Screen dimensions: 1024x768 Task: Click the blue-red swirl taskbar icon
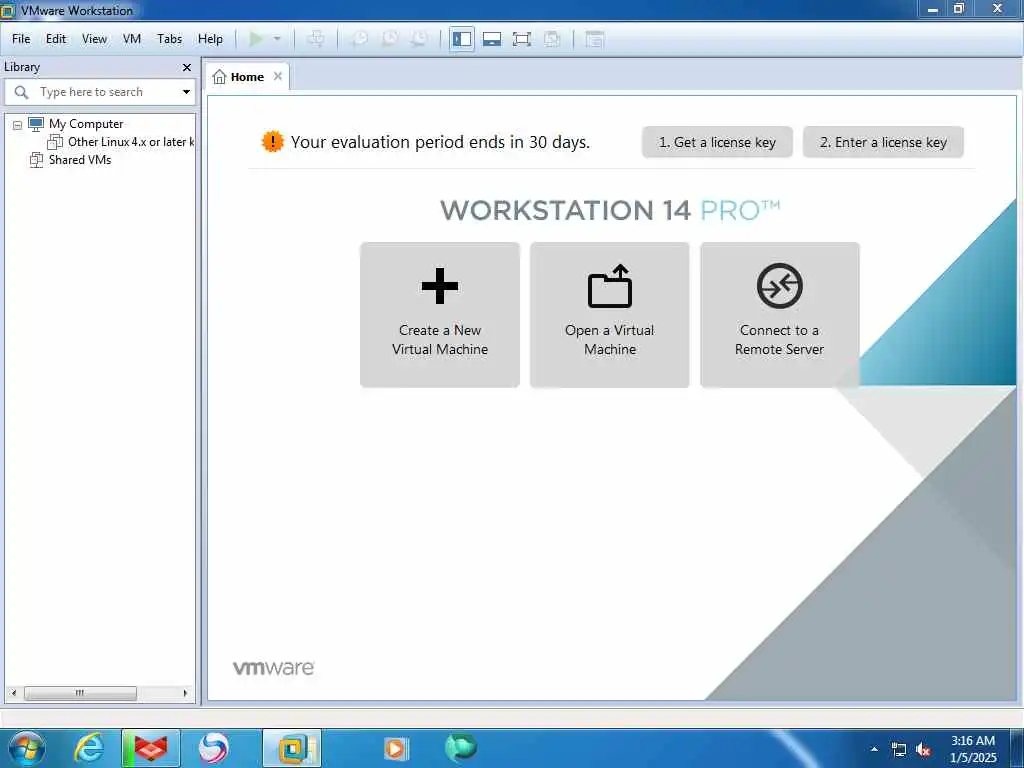(x=213, y=748)
